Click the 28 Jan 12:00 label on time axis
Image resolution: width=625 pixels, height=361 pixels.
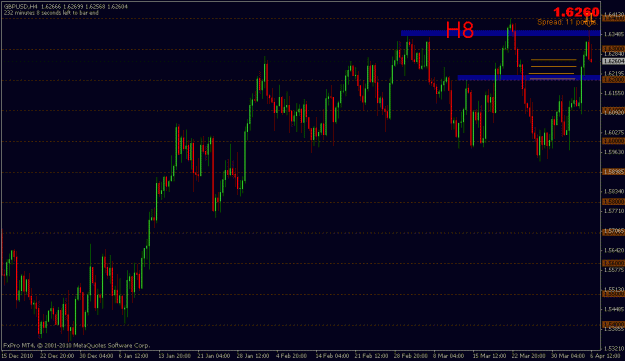[253, 355]
